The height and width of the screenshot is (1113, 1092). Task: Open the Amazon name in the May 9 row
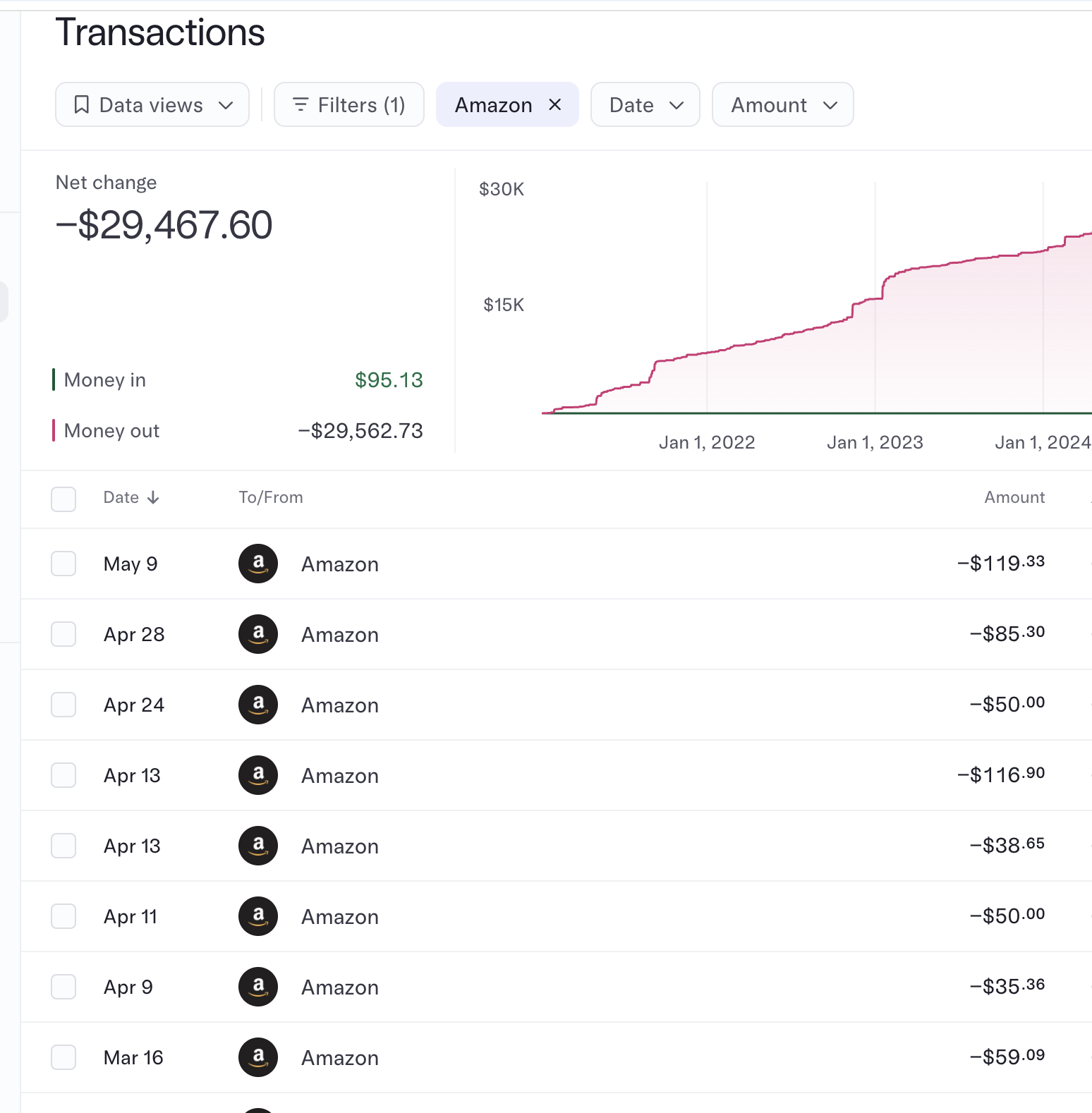pos(340,564)
